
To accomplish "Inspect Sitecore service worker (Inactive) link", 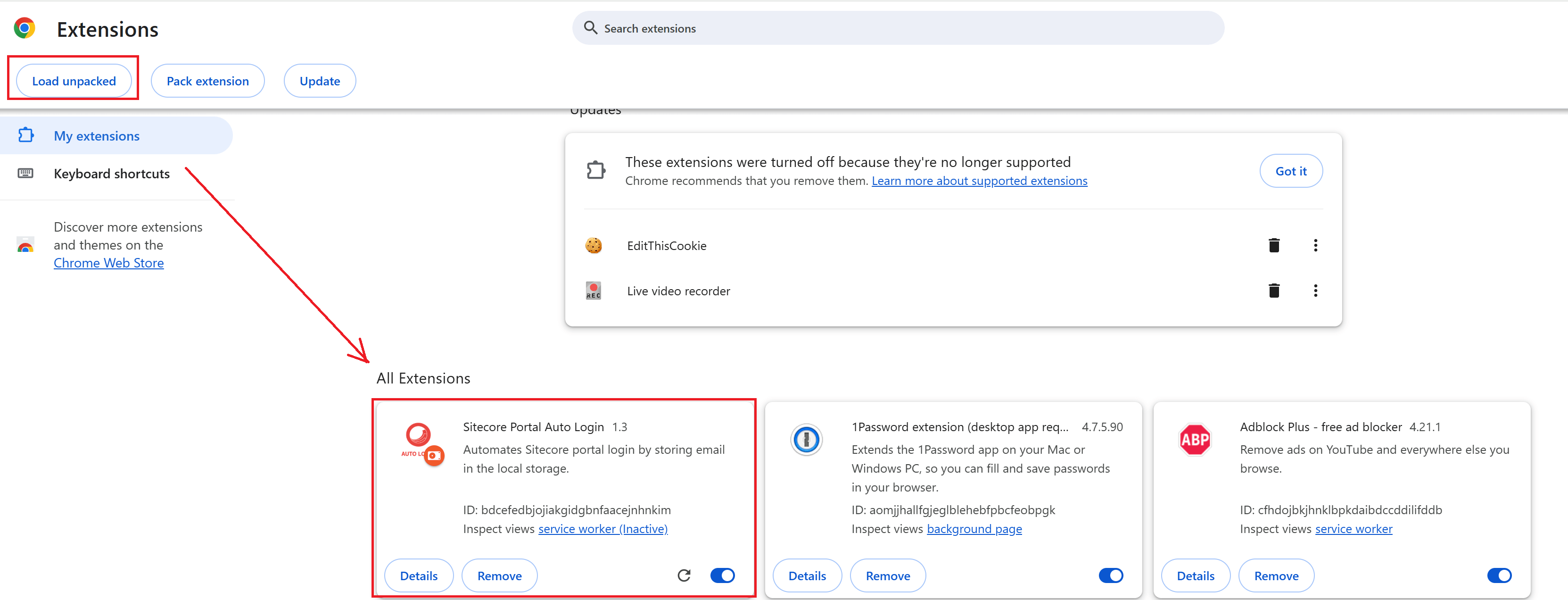I will pos(602,529).
